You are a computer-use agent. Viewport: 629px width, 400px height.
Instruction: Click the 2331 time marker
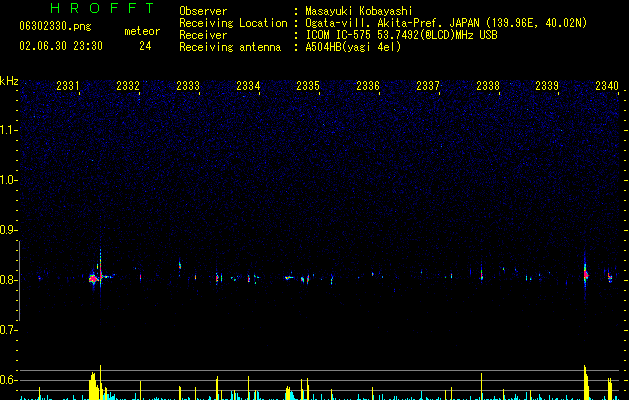point(68,85)
